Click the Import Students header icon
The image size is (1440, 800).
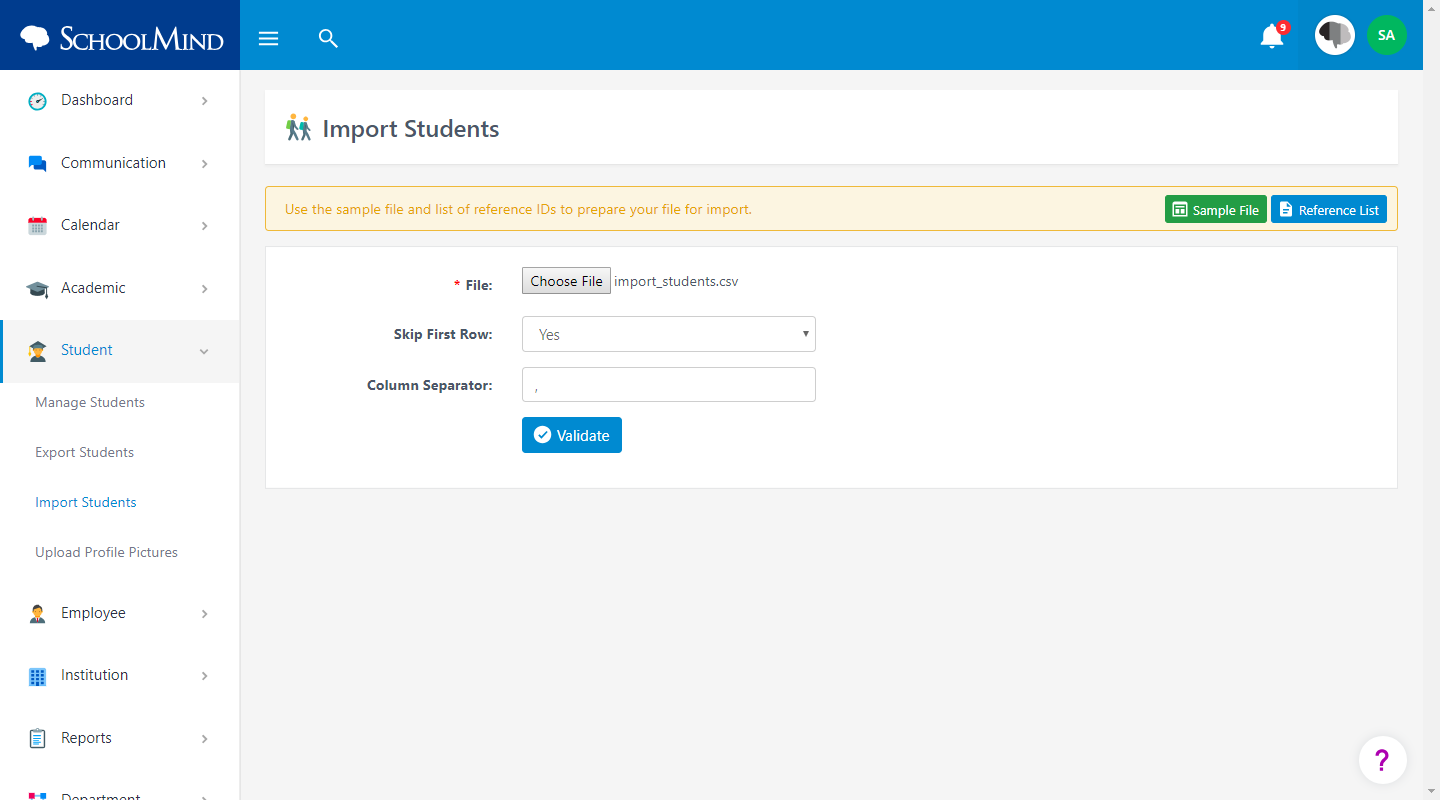tap(298, 128)
